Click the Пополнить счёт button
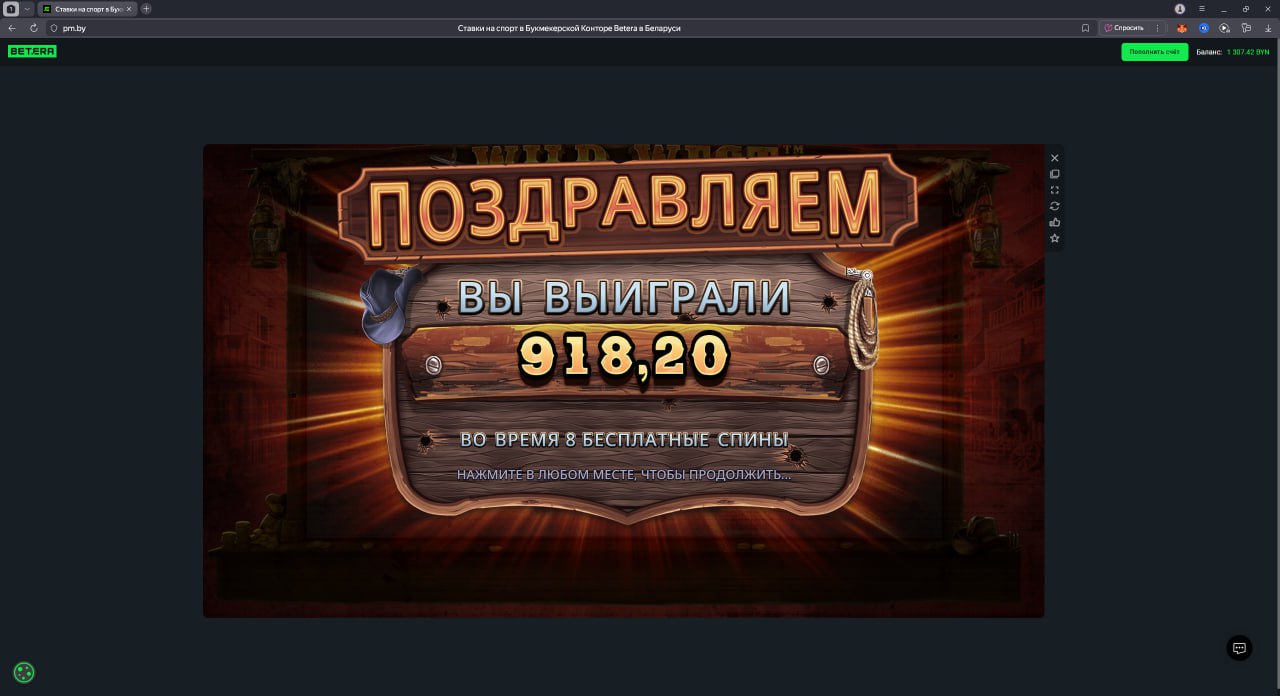Image resolution: width=1280 pixels, height=696 pixels. [x=1154, y=52]
